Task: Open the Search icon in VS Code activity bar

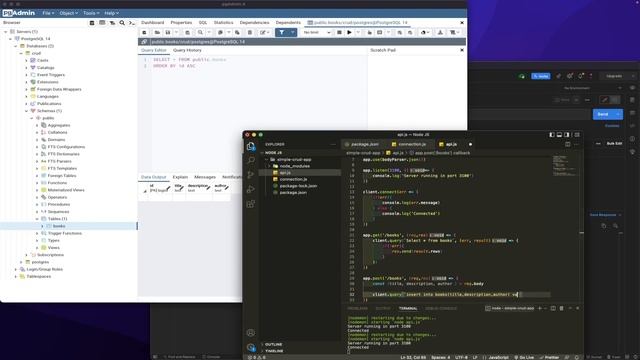Action: (251, 160)
